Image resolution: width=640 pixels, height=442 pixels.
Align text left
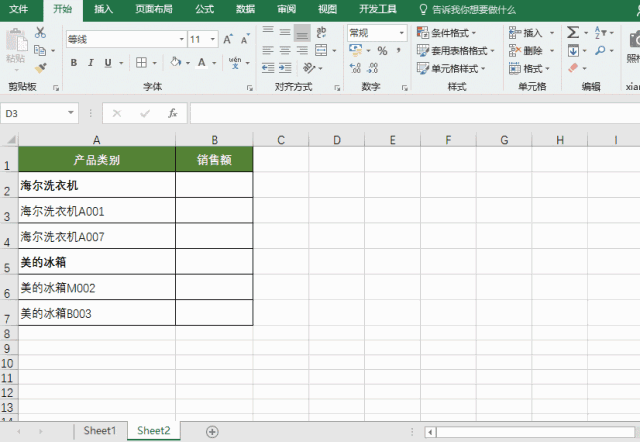(x=268, y=50)
